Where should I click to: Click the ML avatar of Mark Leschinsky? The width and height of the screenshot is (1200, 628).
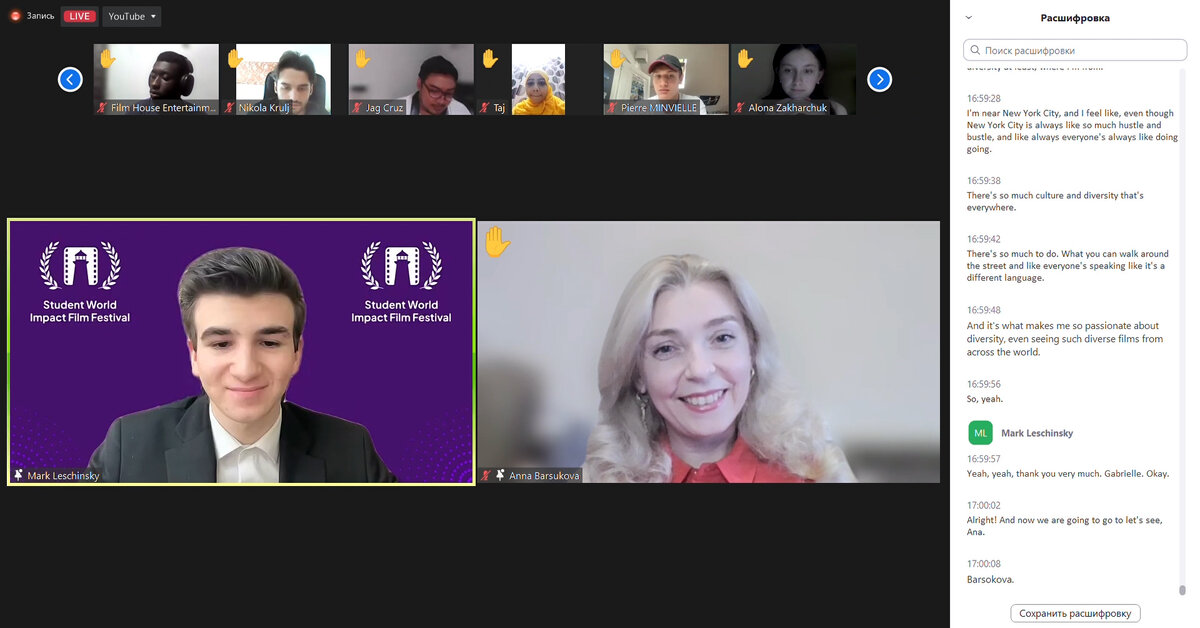pos(980,433)
